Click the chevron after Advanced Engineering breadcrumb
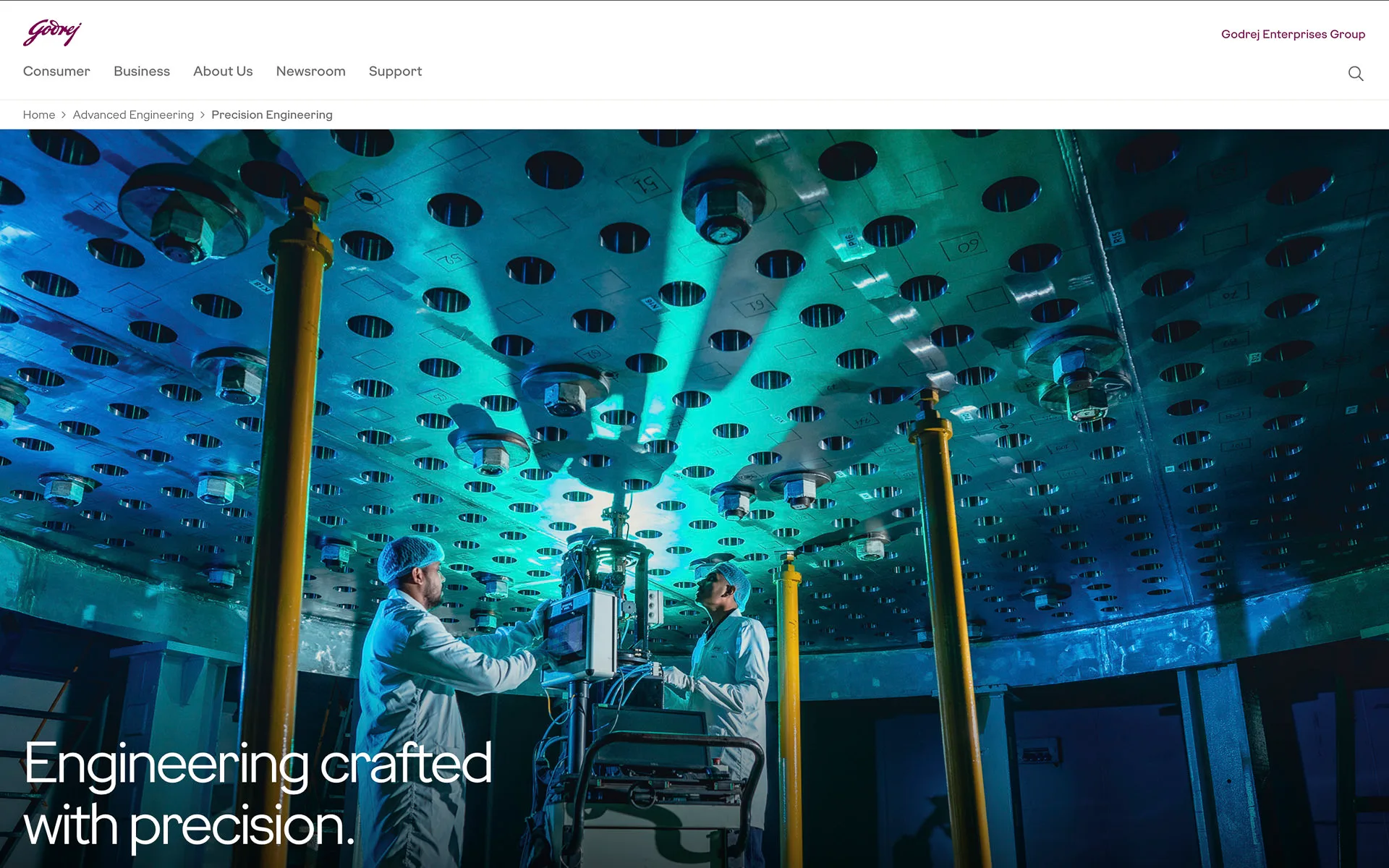This screenshot has width=1389, height=868. [203, 115]
